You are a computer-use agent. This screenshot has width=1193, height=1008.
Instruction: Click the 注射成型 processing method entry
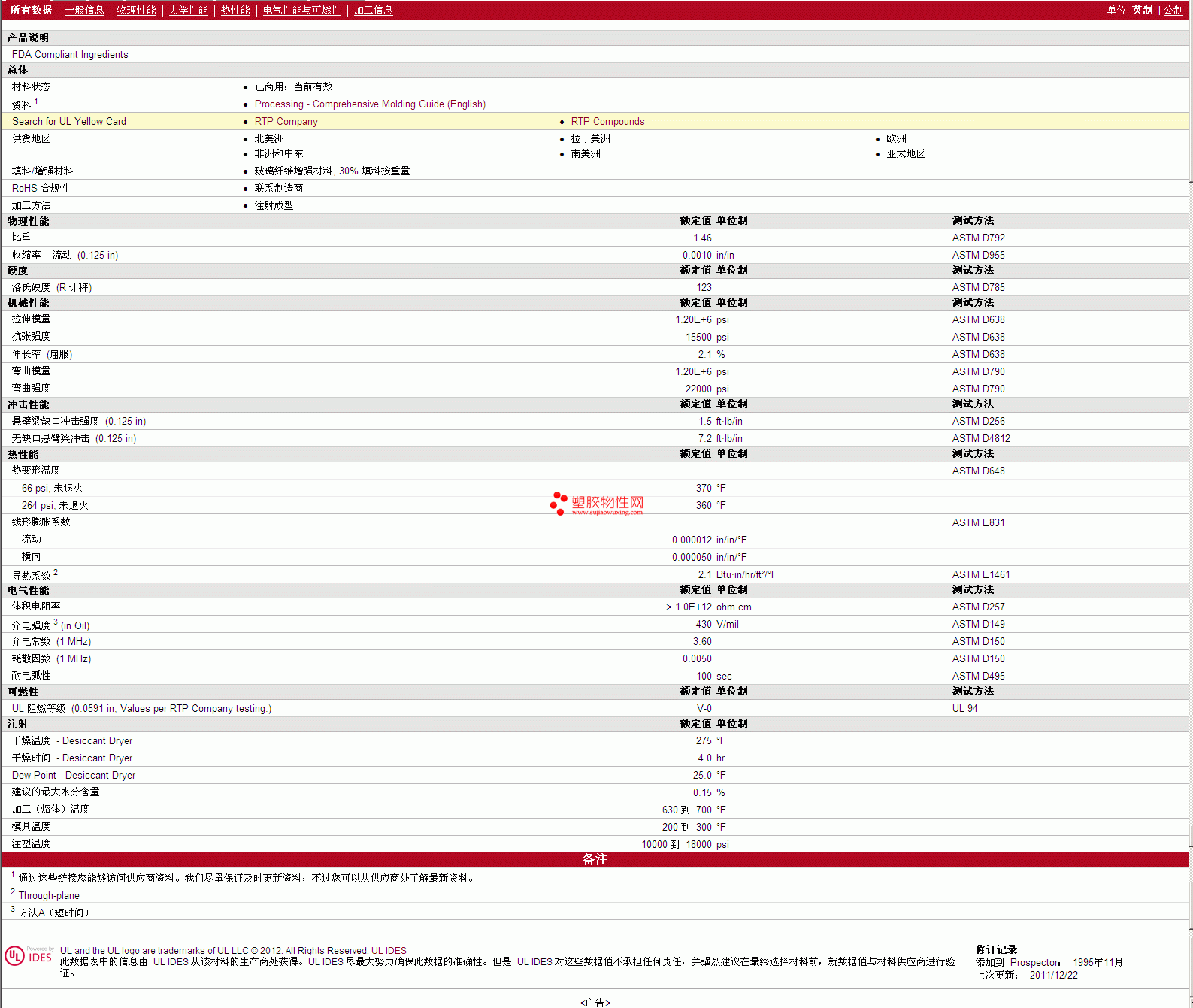pyautogui.click(x=274, y=205)
